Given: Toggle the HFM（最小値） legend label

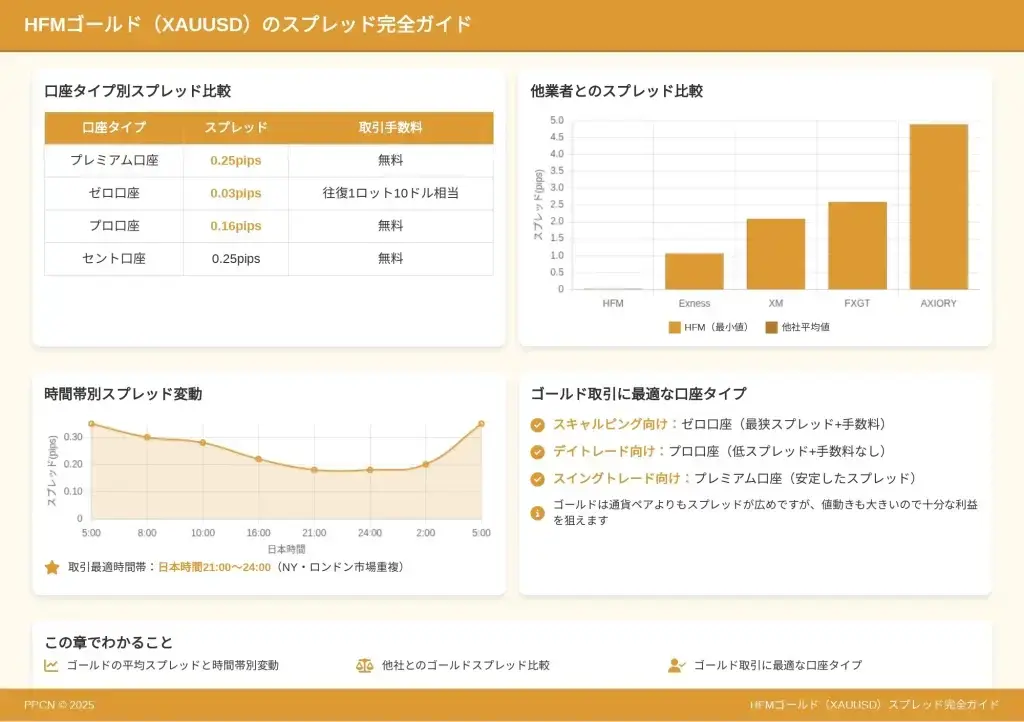Looking at the screenshot, I should point(717,327).
